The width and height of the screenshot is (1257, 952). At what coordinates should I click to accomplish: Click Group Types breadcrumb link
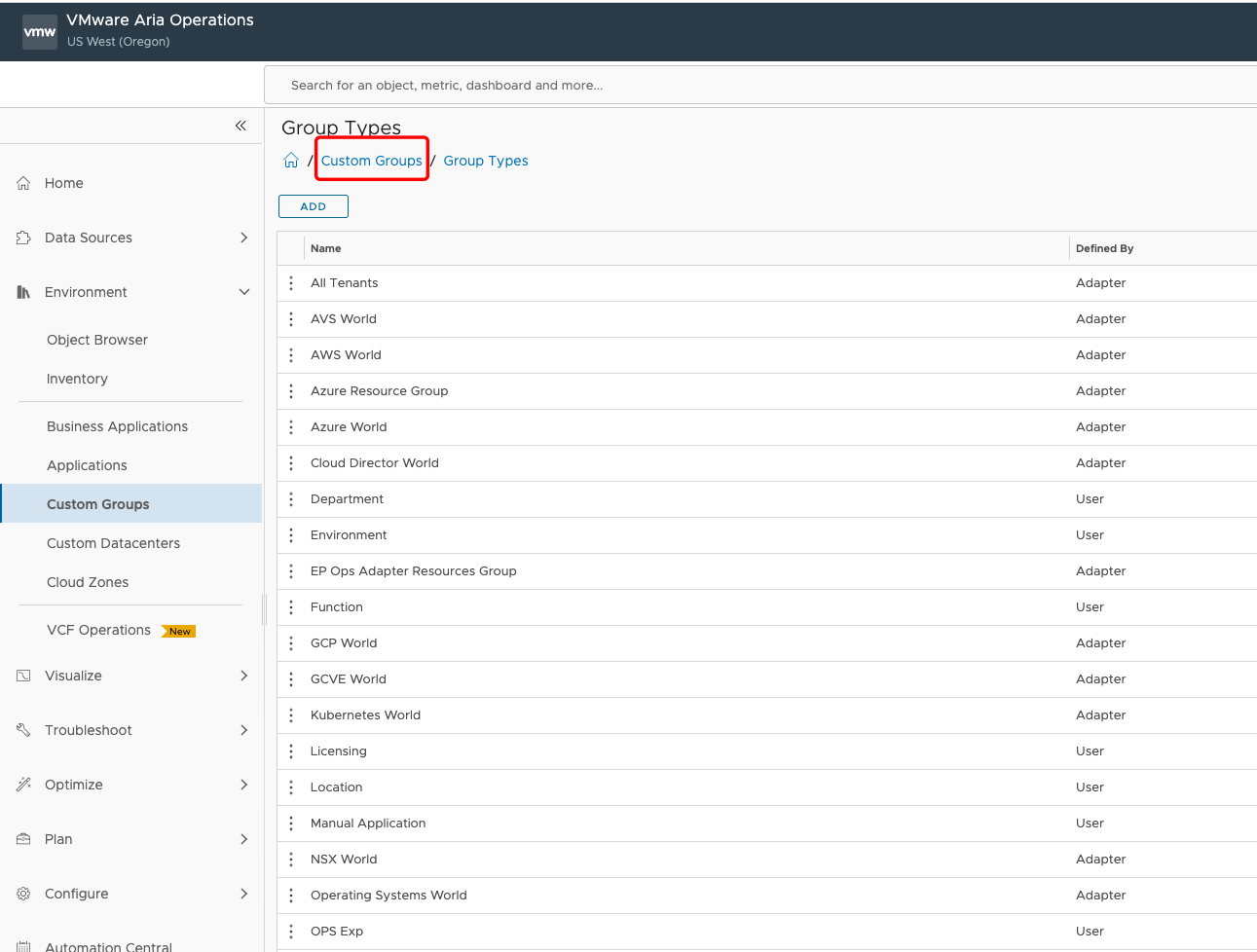tap(486, 161)
